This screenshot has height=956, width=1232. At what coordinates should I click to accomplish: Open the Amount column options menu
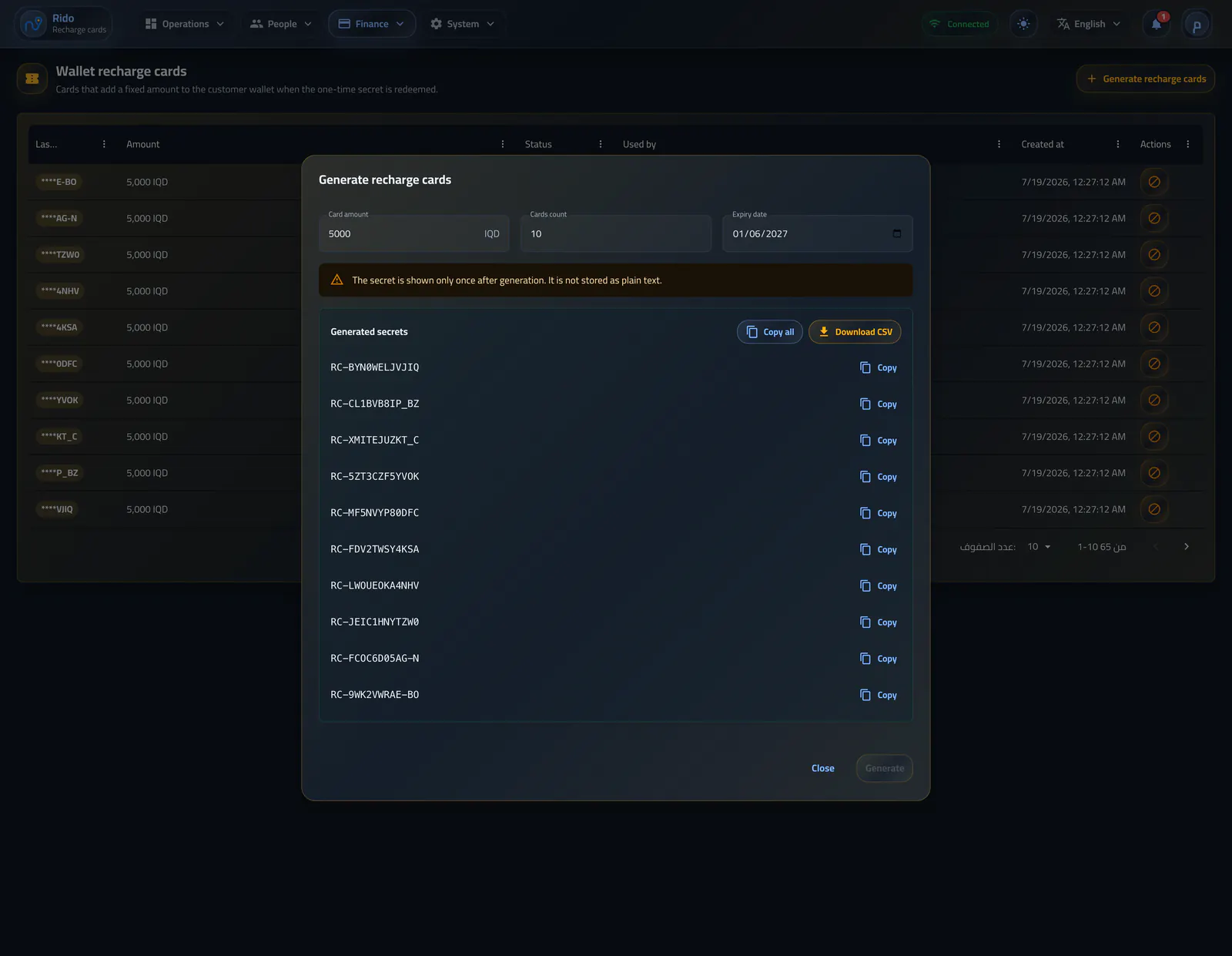click(x=503, y=144)
